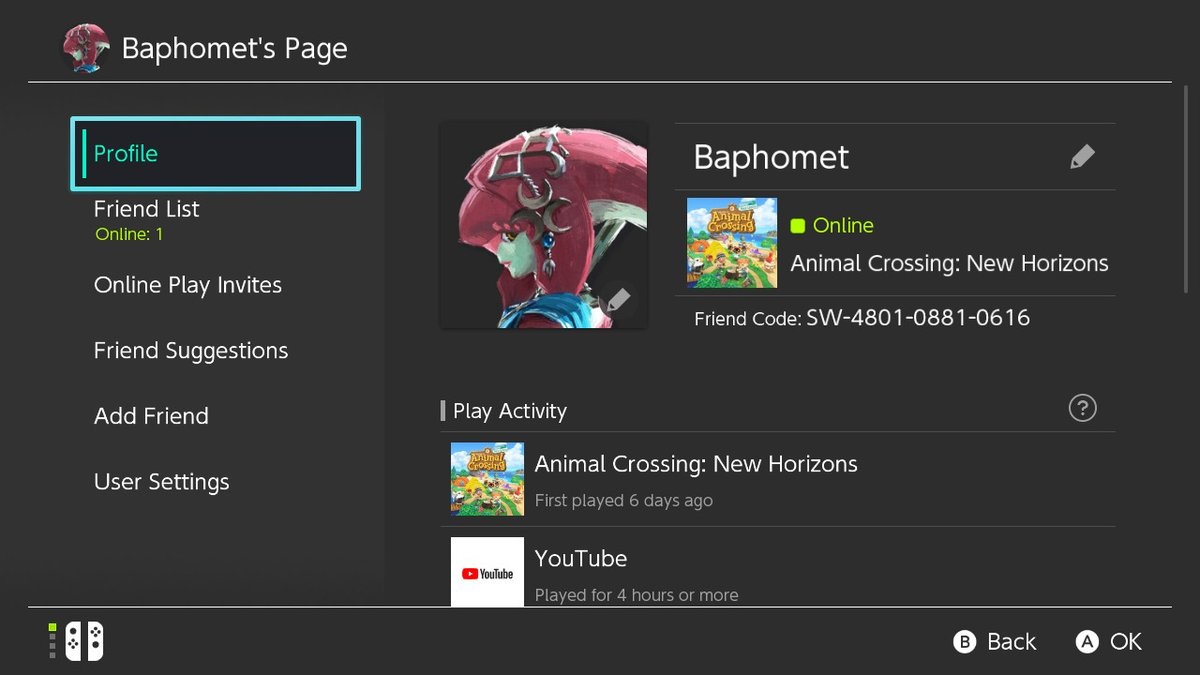Click Animal Crossing thumbnail beside Online status
The height and width of the screenshot is (675, 1200).
coord(732,243)
